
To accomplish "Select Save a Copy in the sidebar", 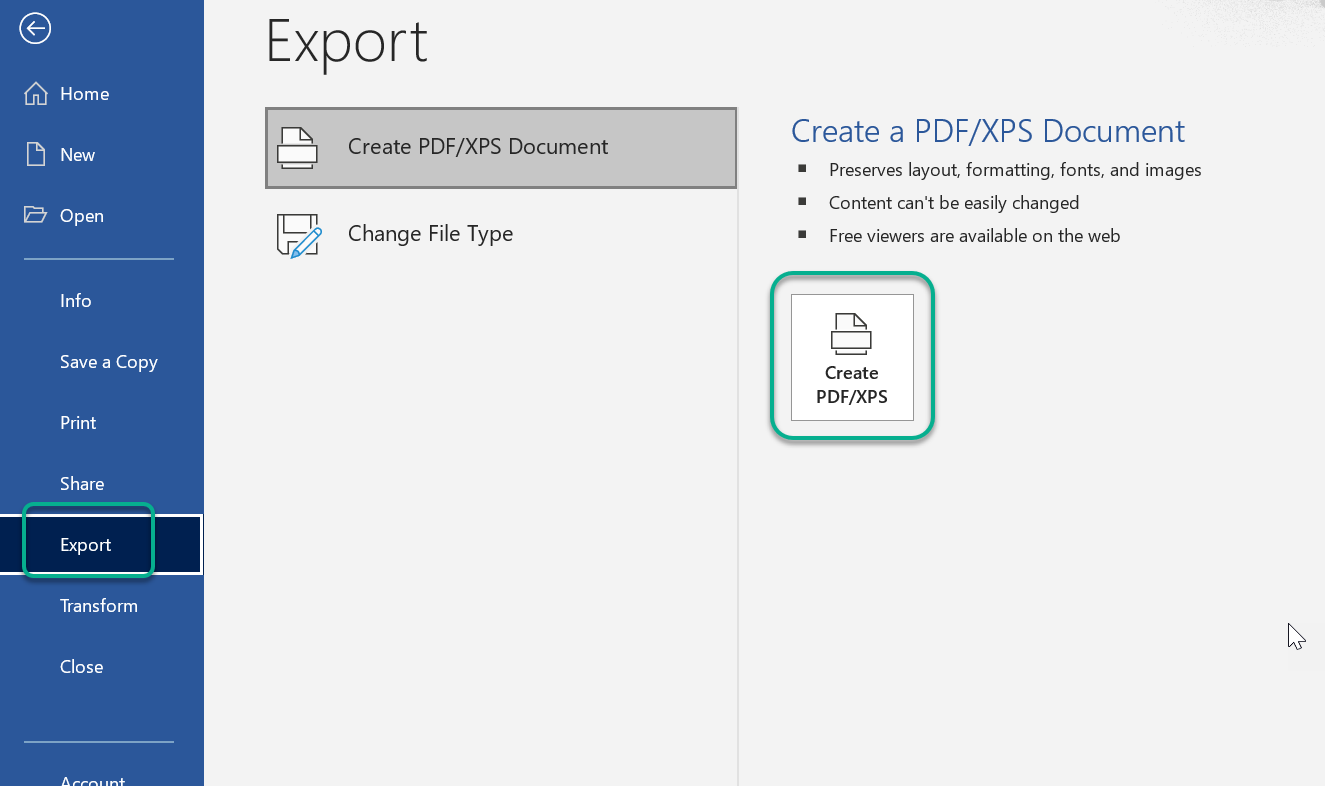I will pos(108,362).
